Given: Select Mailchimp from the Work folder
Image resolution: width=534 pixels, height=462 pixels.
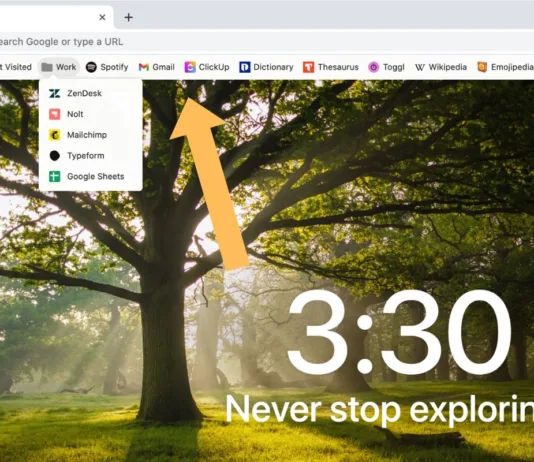Looking at the screenshot, I should pos(91,135).
